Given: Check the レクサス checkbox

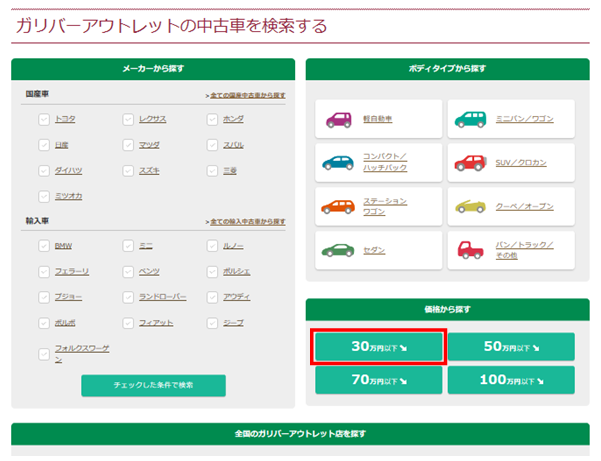Looking at the screenshot, I should (128, 120).
